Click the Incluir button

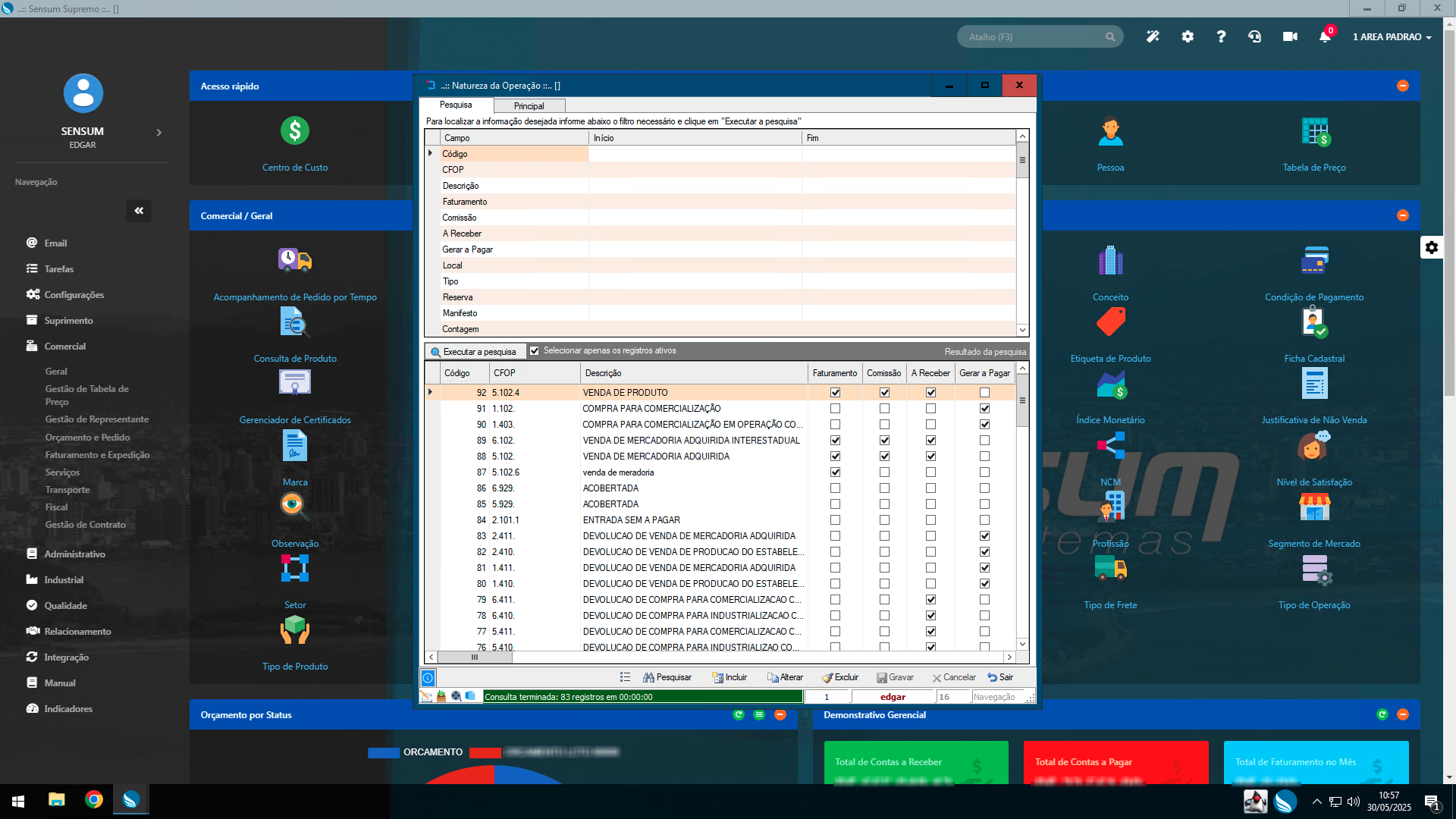(730, 677)
